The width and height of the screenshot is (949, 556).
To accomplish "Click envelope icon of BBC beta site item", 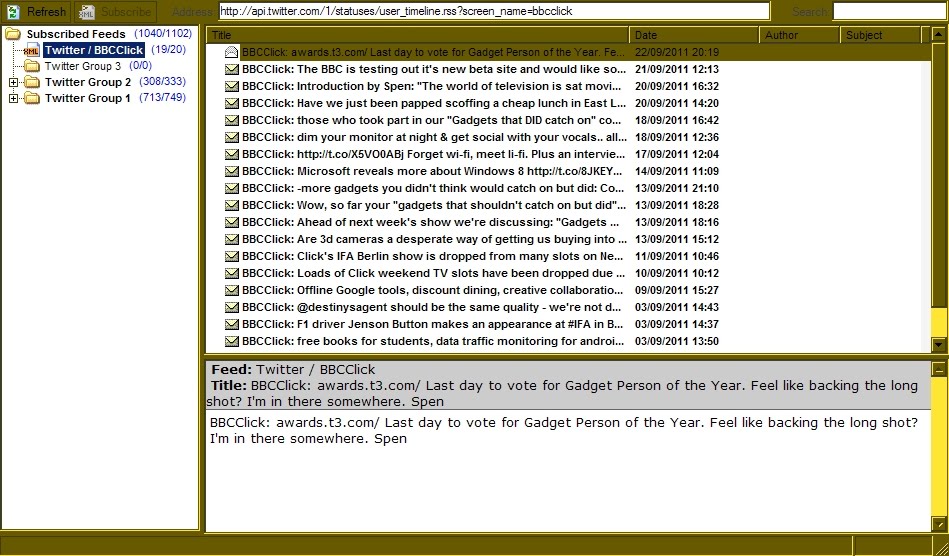I will [231, 70].
